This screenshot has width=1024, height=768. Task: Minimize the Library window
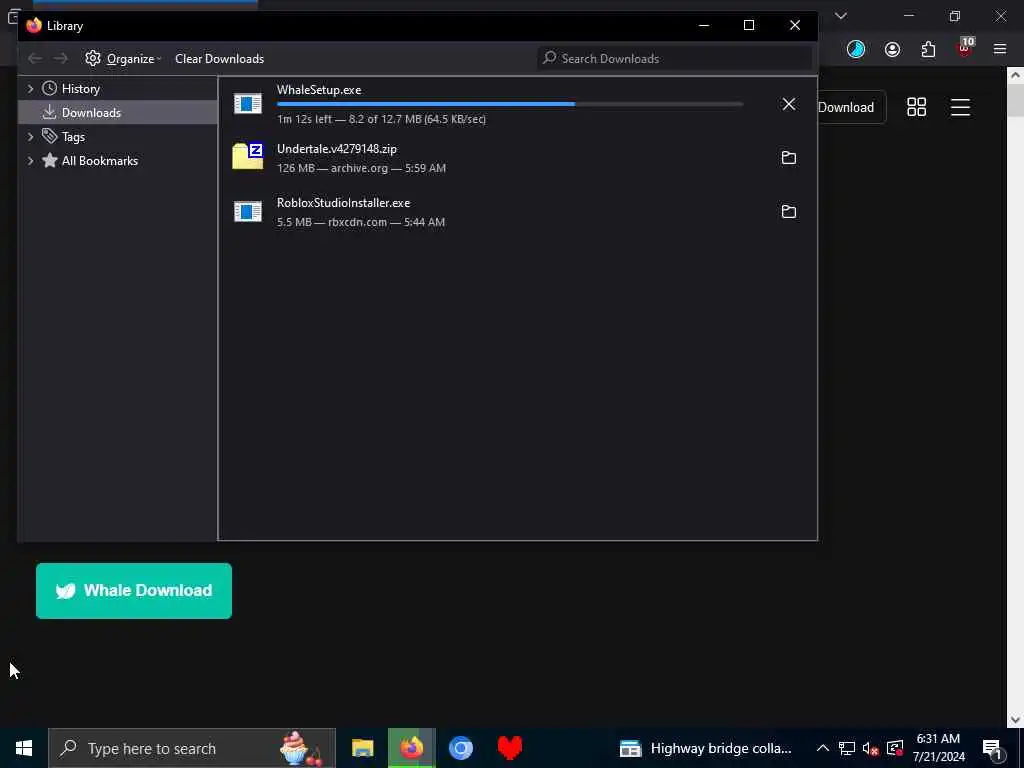pyautogui.click(x=703, y=25)
